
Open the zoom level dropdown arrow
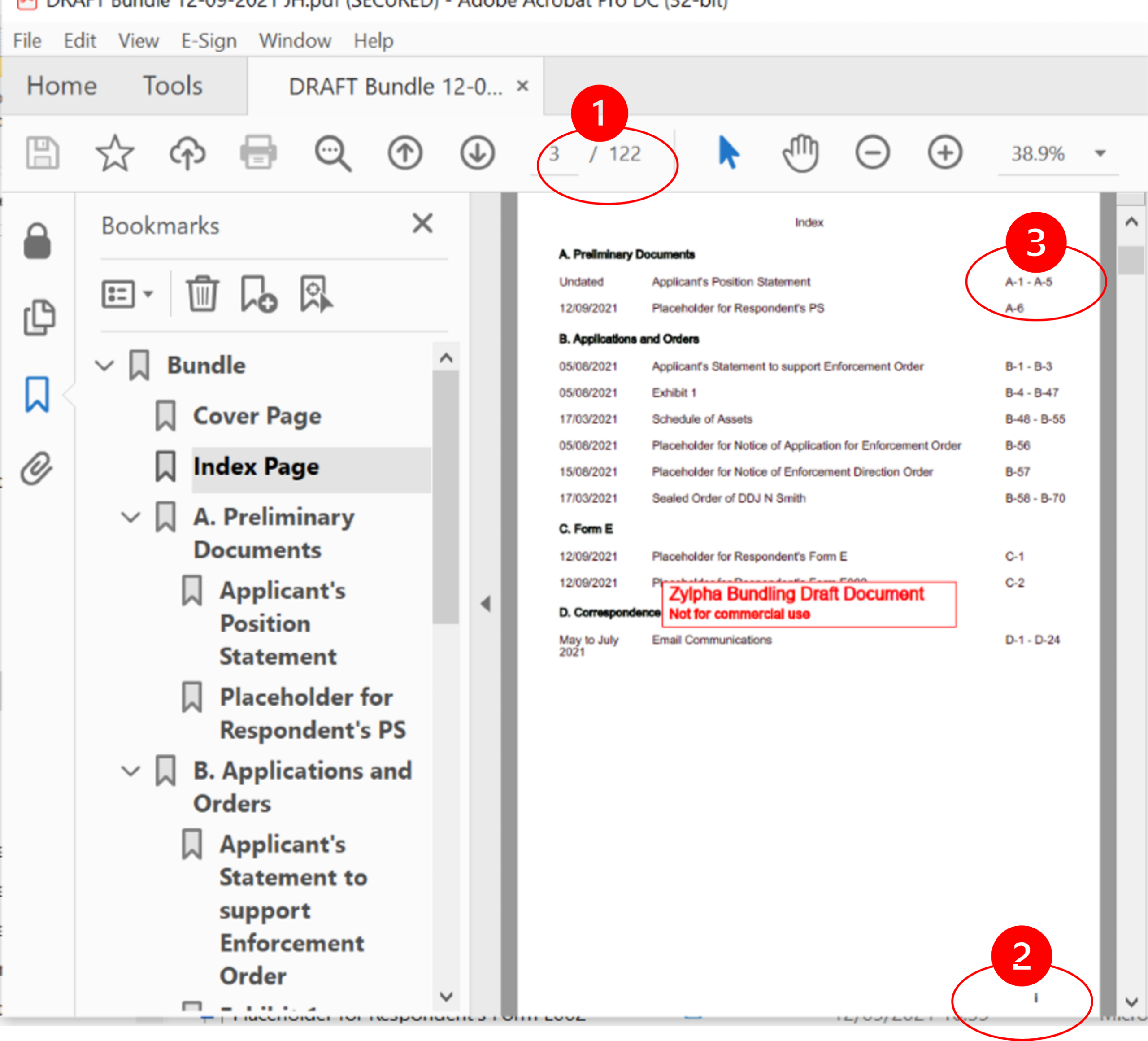[x=1100, y=153]
